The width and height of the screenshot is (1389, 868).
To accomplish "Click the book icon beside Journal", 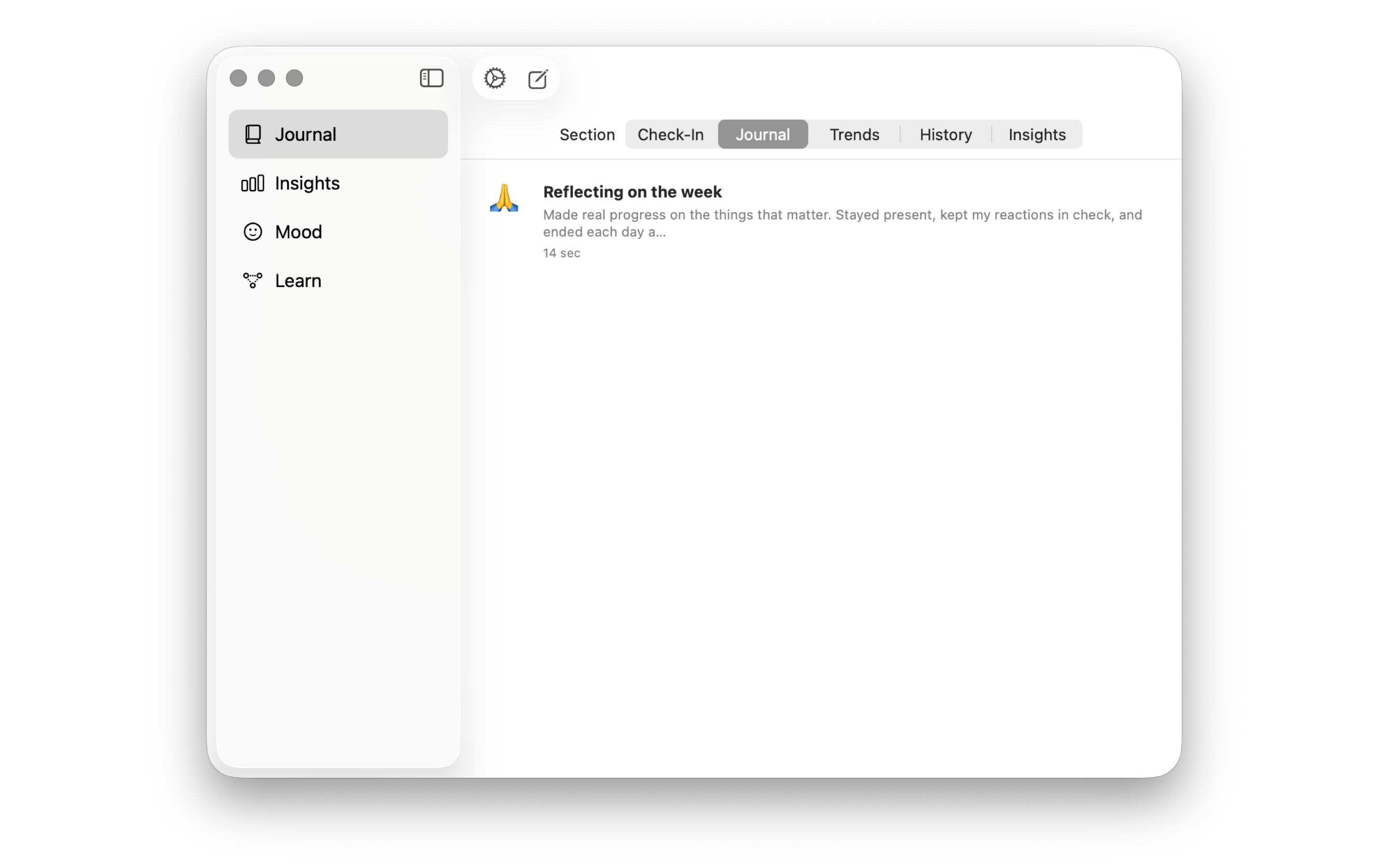I will [253, 135].
